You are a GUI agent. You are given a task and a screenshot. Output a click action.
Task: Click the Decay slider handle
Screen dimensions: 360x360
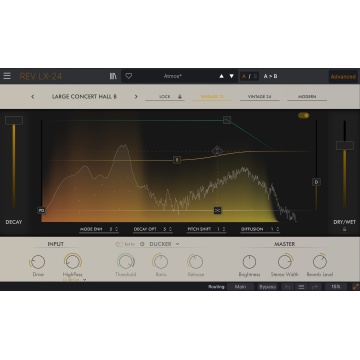(14, 120)
